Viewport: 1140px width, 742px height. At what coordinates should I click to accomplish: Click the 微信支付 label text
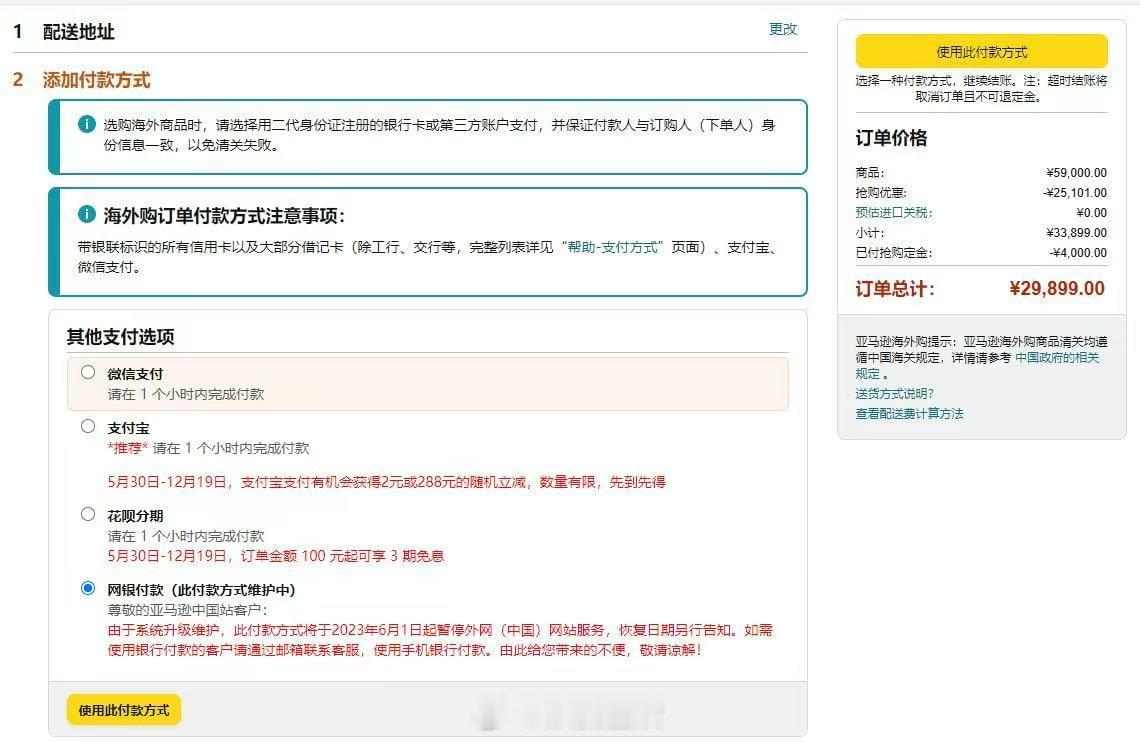click(x=135, y=374)
